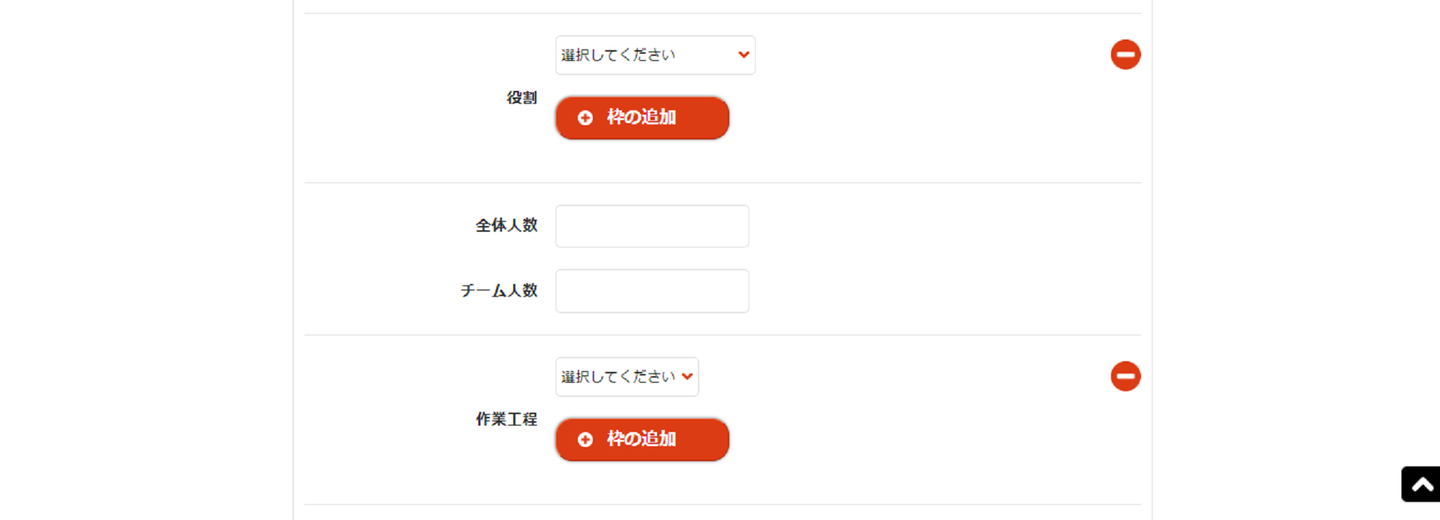Click the 作業工程 field label
This screenshot has height=520, width=1440.
[x=506, y=420]
